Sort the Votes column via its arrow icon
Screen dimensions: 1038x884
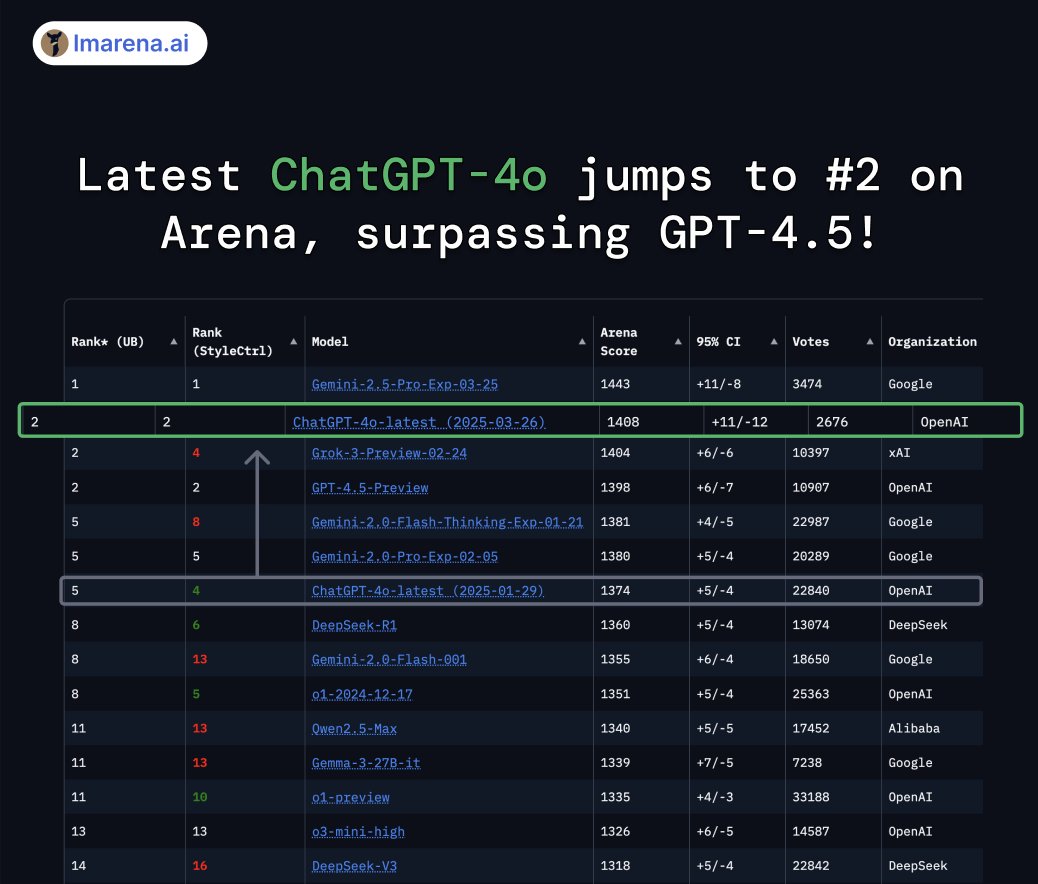868,341
